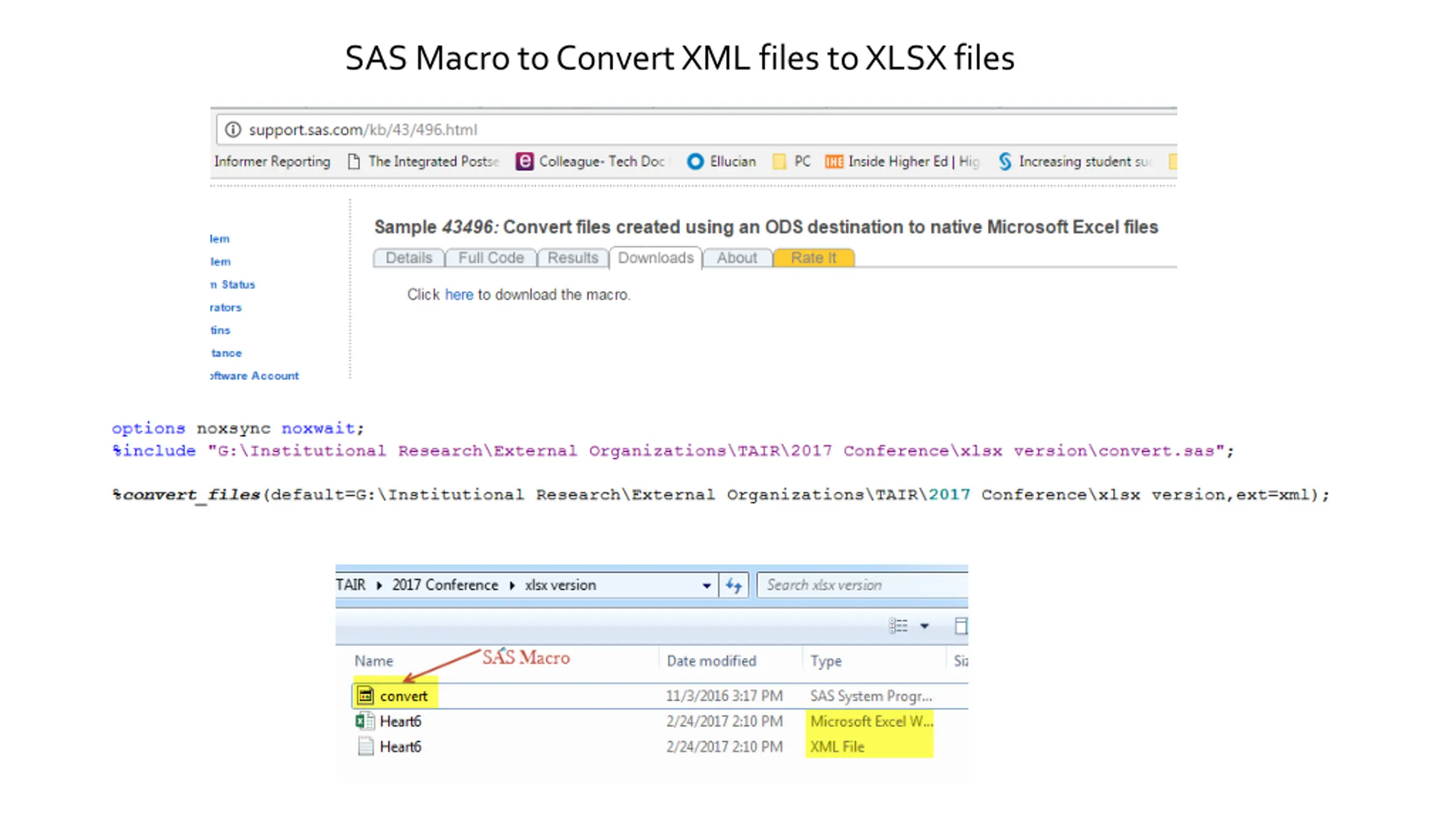Open the view options dropdown arrow
Screen dimensions: 1456x819
click(925, 626)
